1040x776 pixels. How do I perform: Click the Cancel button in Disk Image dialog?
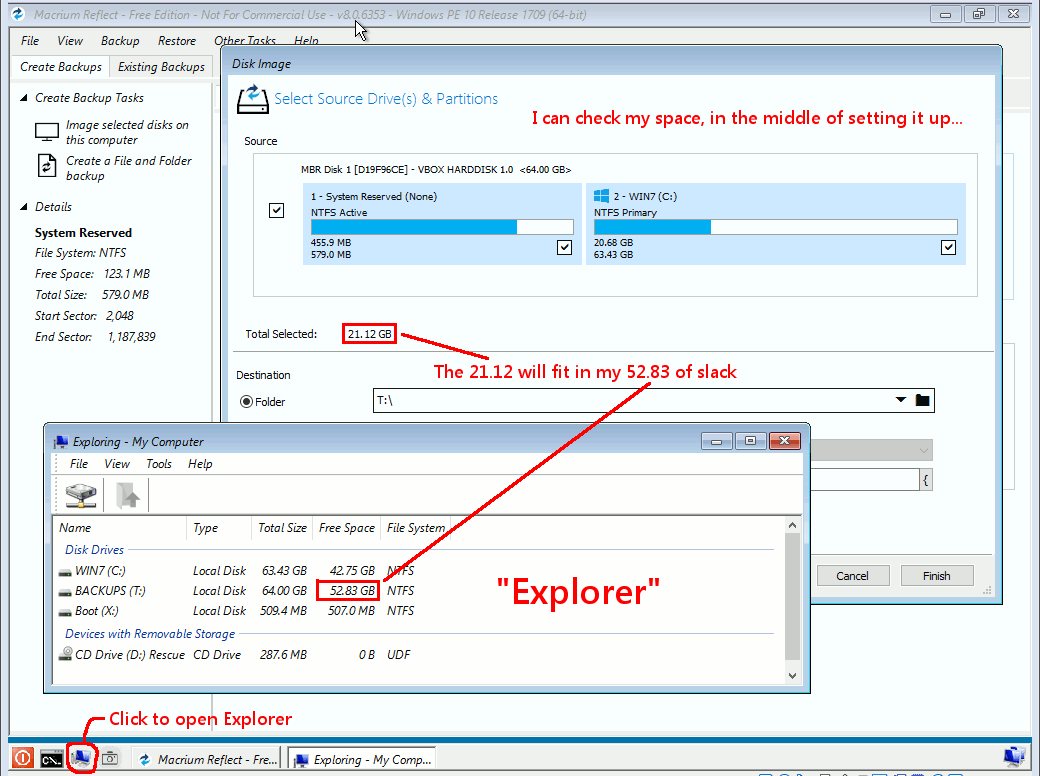[852, 576]
